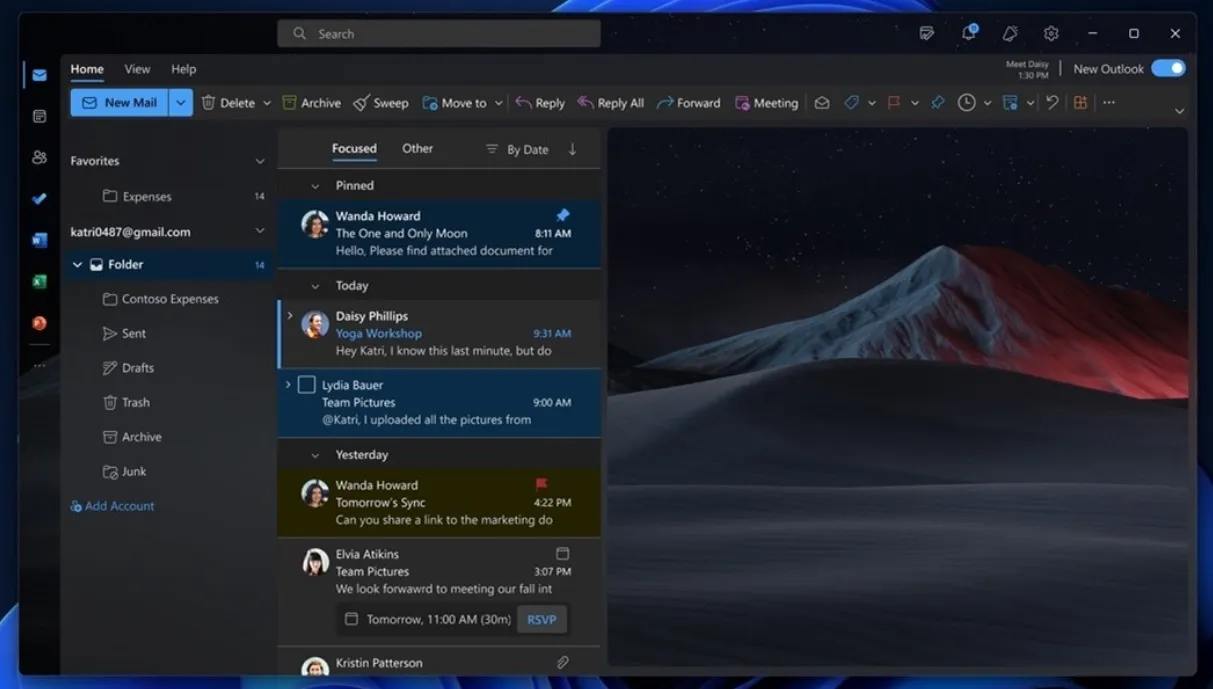Screen dimensions: 1213x689
Task: Toggle the New Outlook switch
Action: coord(1167,69)
